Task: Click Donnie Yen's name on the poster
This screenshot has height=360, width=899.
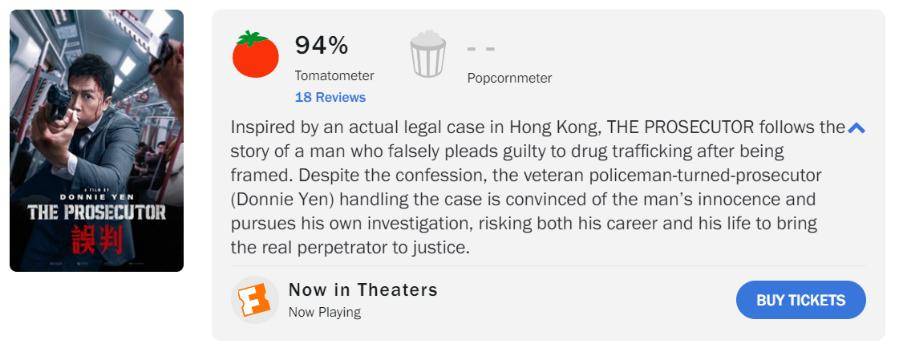Action: pyautogui.click(x=97, y=197)
